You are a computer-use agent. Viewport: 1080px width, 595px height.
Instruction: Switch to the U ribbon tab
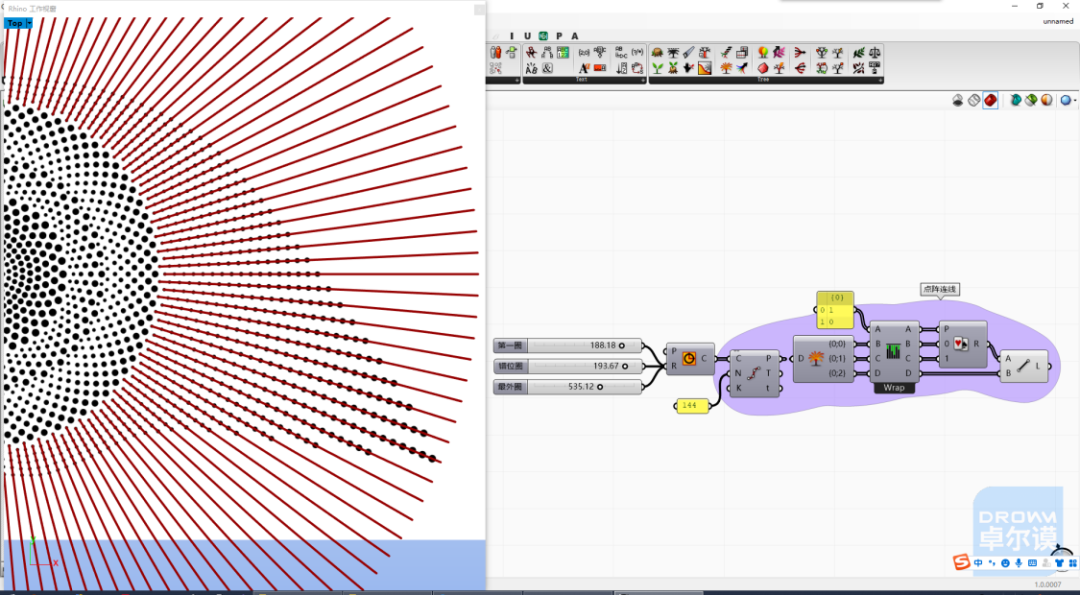(528, 36)
